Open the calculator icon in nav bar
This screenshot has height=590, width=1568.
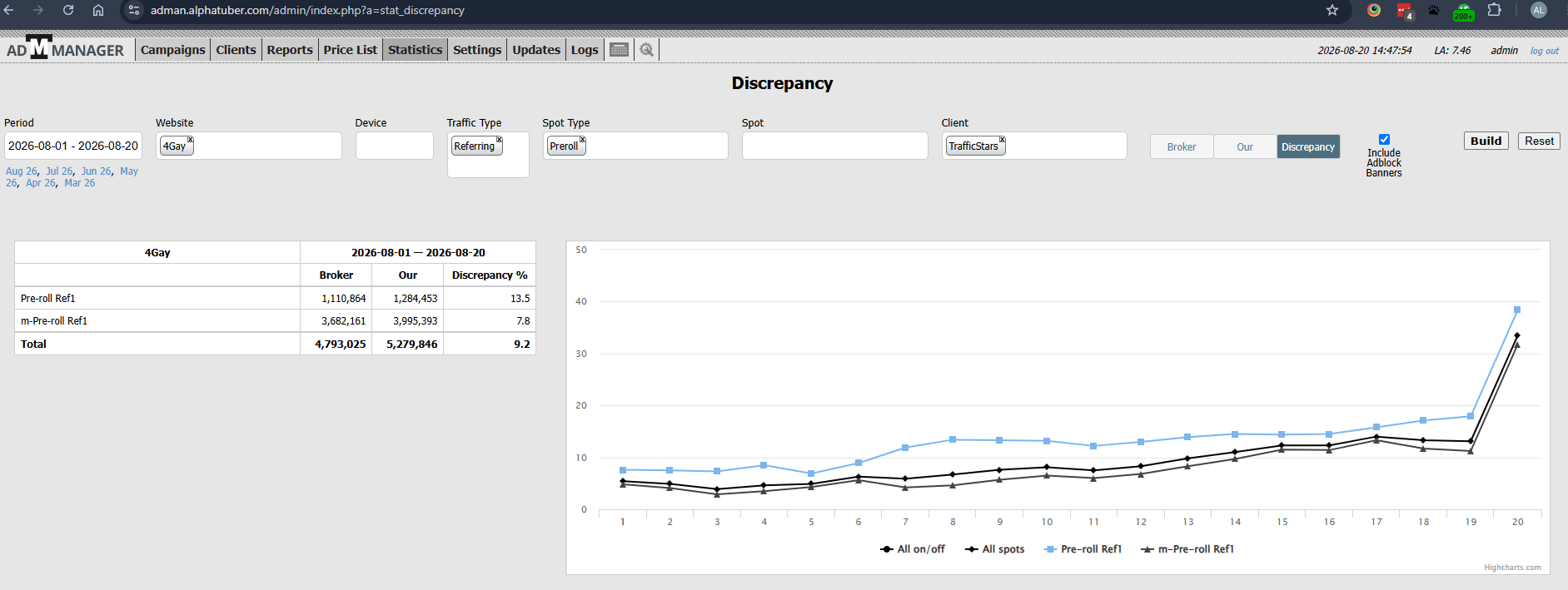619,50
